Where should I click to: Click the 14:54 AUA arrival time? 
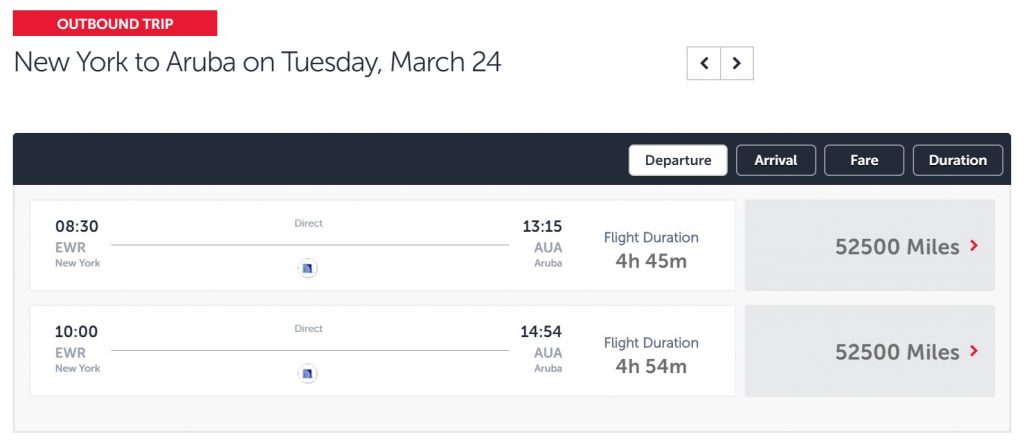click(x=542, y=332)
